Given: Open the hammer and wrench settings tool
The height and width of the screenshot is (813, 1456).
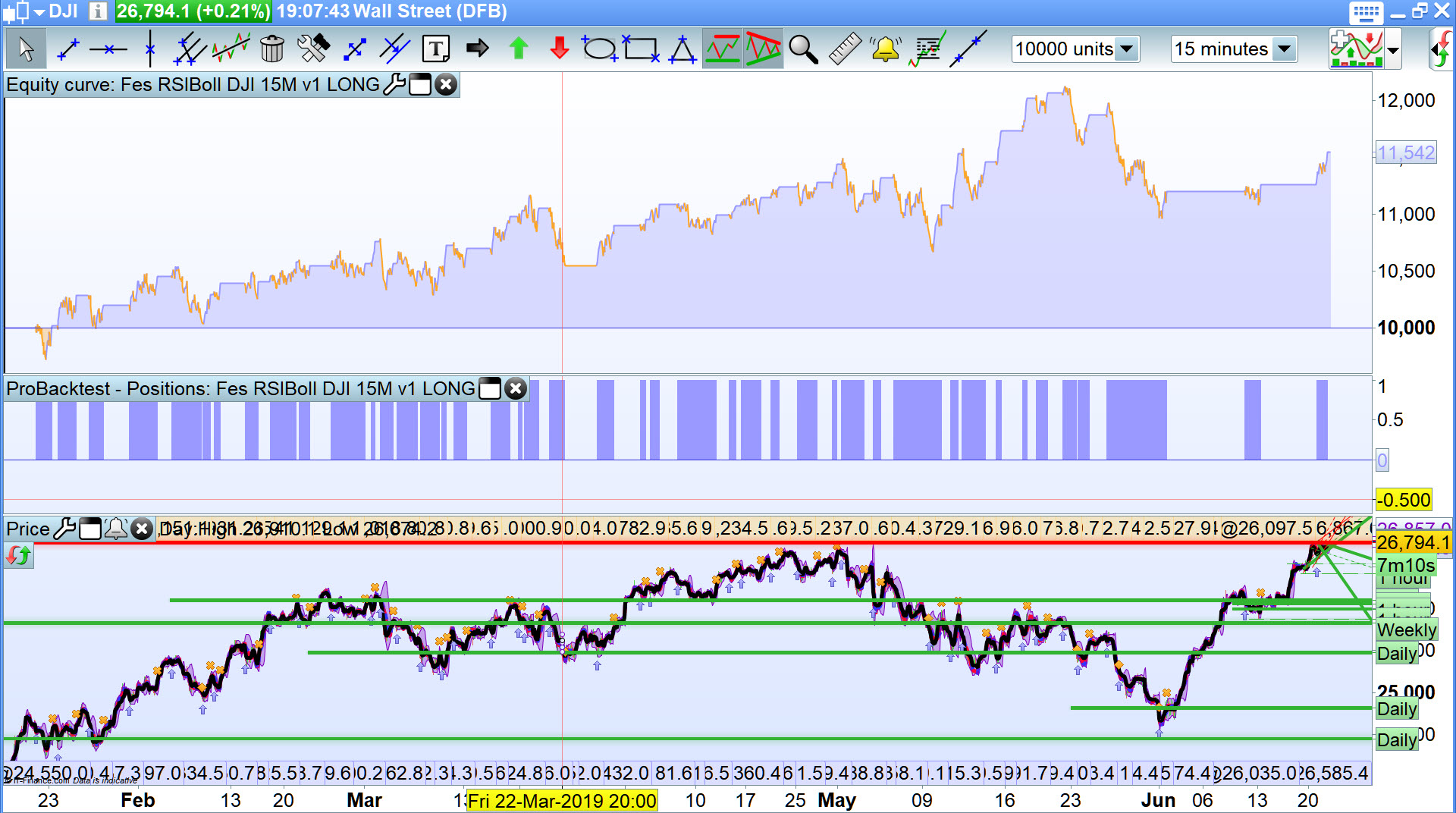Looking at the screenshot, I should tap(312, 49).
